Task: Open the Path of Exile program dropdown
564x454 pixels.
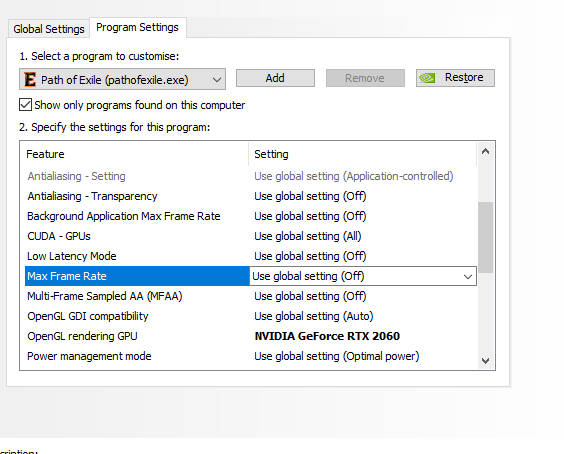Action: pyautogui.click(x=122, y=79)
